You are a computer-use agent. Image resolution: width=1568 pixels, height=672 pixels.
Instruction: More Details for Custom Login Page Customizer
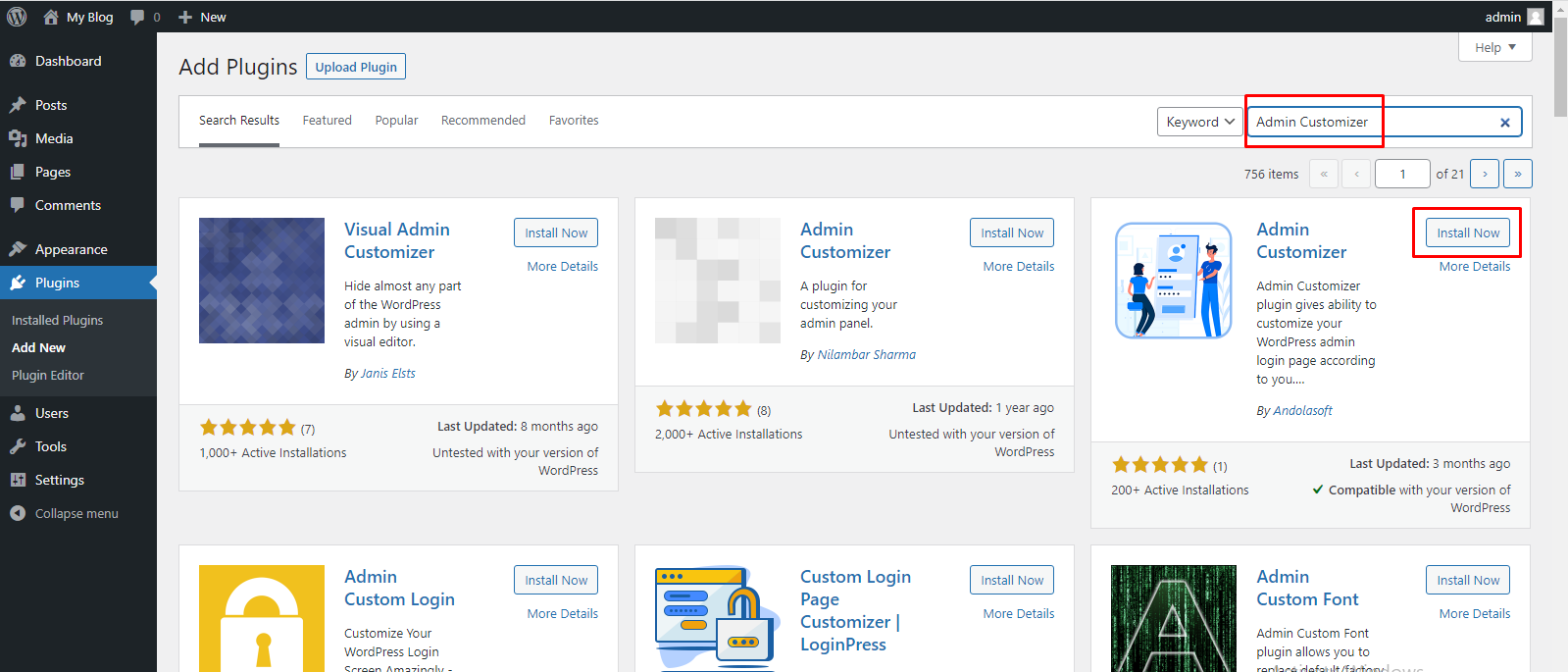(1019, 613)
